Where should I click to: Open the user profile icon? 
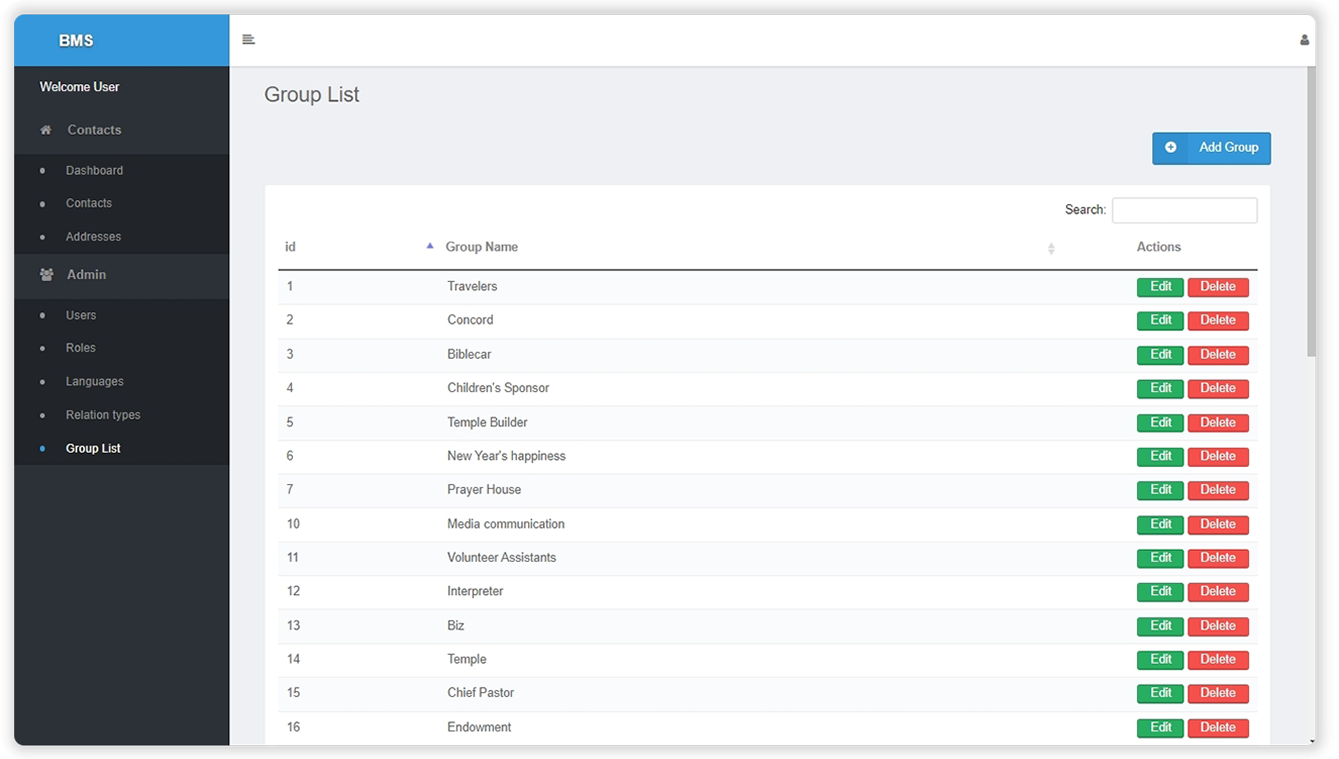[x=1304, y=41]
